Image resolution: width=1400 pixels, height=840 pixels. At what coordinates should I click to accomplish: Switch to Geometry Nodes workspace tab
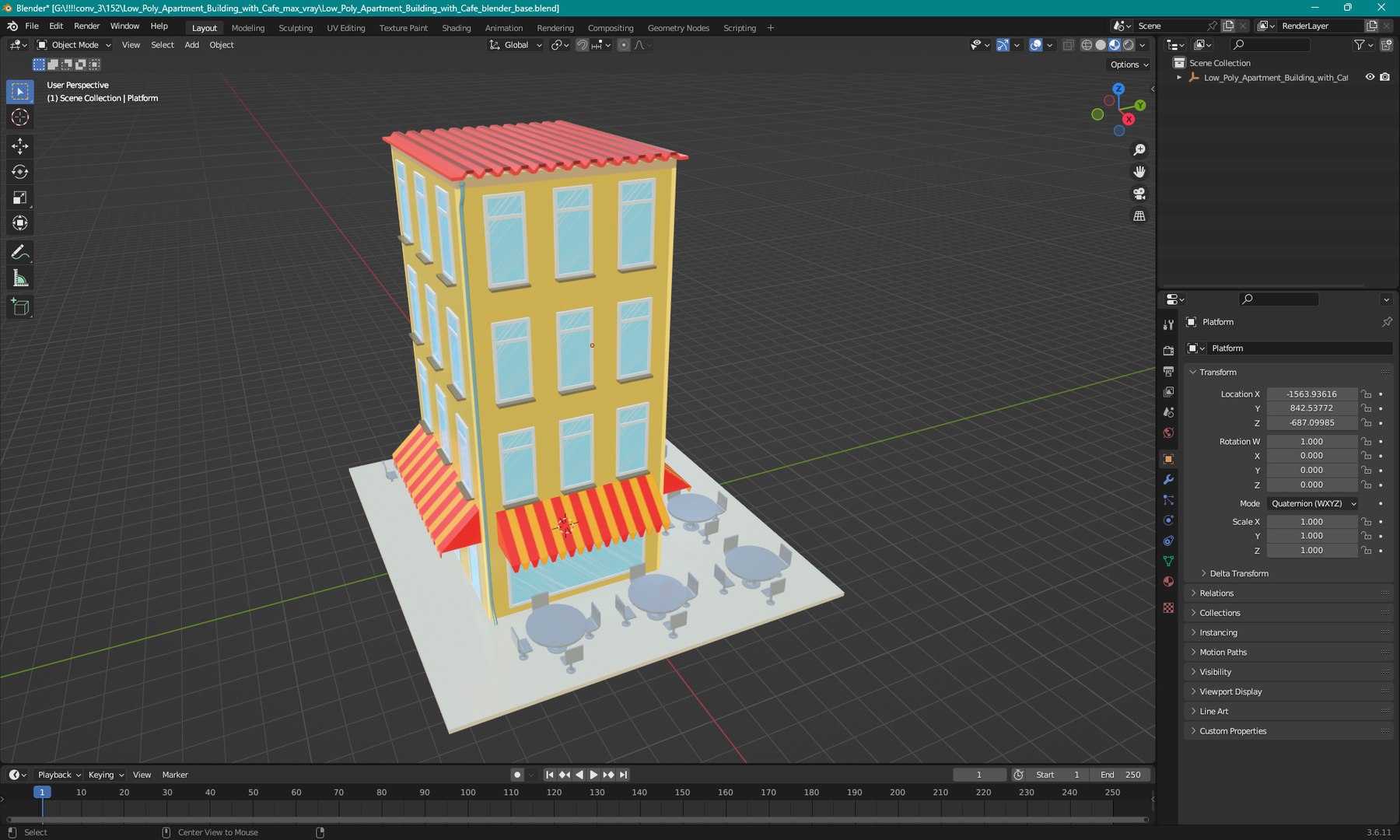coord(678,28)
